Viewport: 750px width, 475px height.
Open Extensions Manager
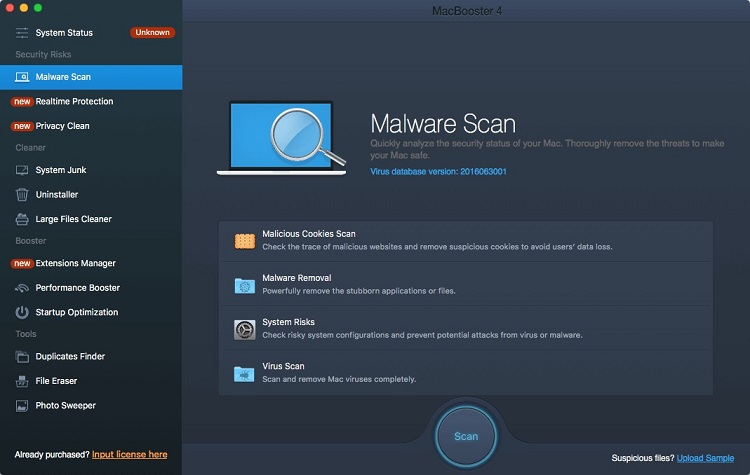click(91, 264)
